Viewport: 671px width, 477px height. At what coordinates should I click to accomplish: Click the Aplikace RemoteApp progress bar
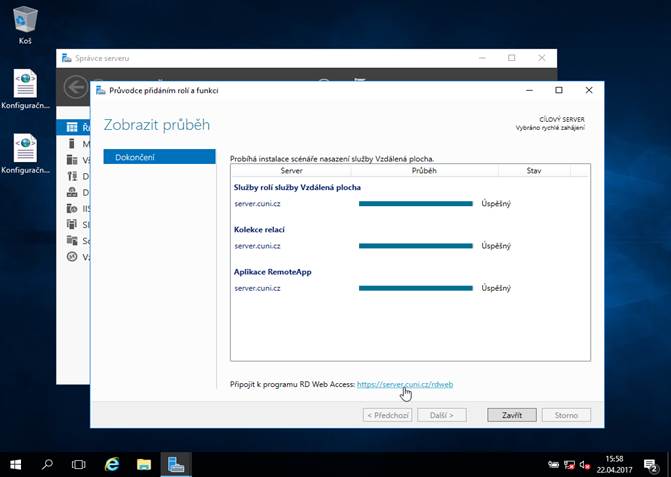416,288
